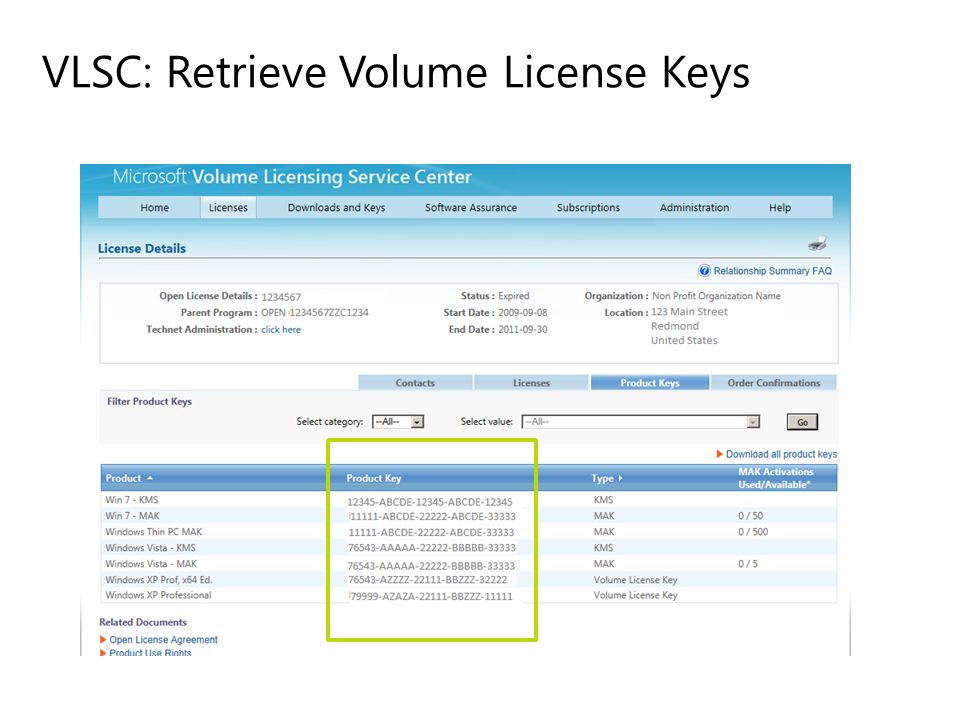Viewport: 960px width, 720px height.
Task: Select the Win 7 - KMS product row
Action: (x=468, y=500)
